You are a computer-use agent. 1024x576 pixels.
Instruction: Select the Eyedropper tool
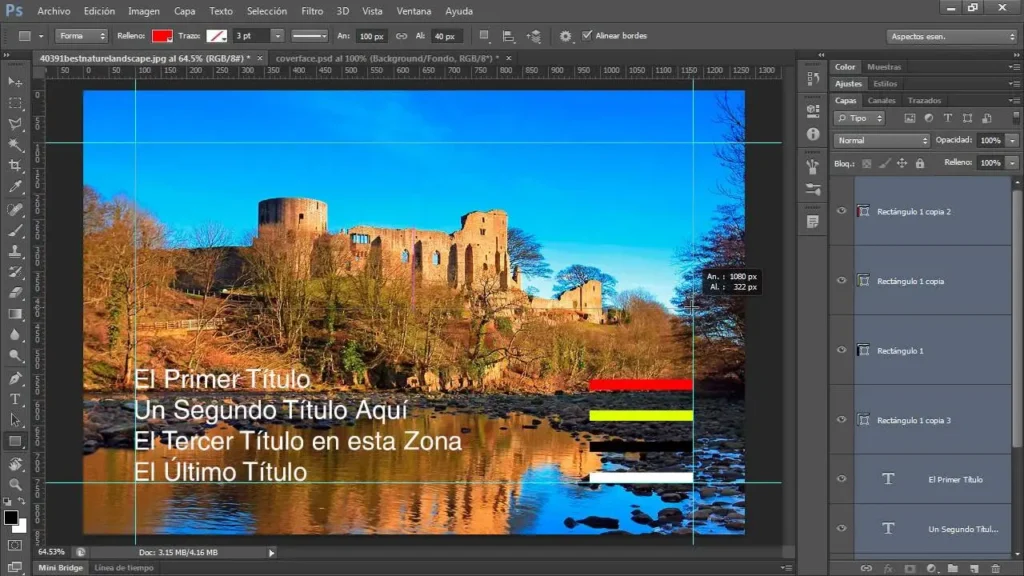pyautogui.click(x=14, y=187)
